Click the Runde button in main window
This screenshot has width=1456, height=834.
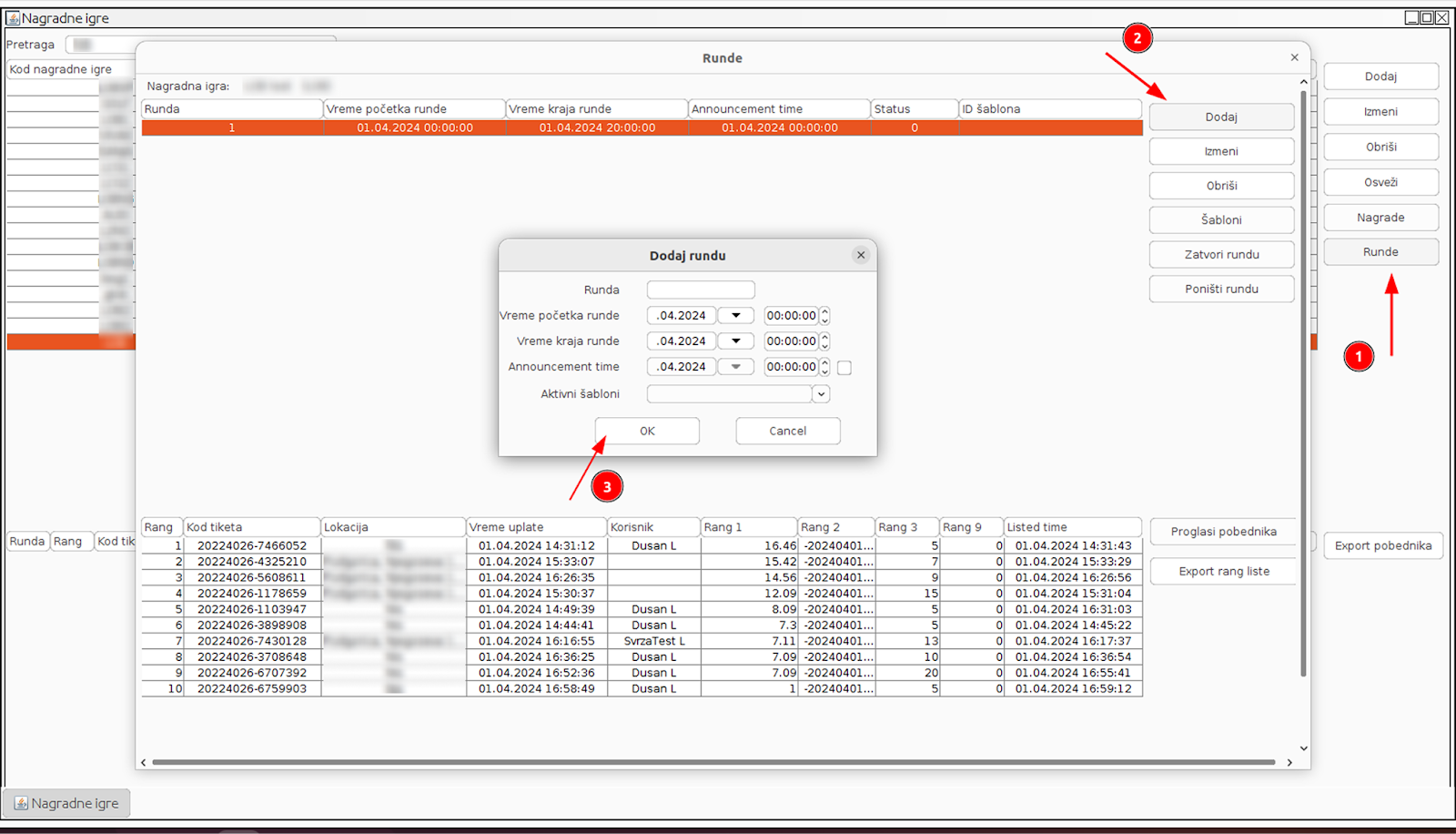click(x=1380, y=252)
